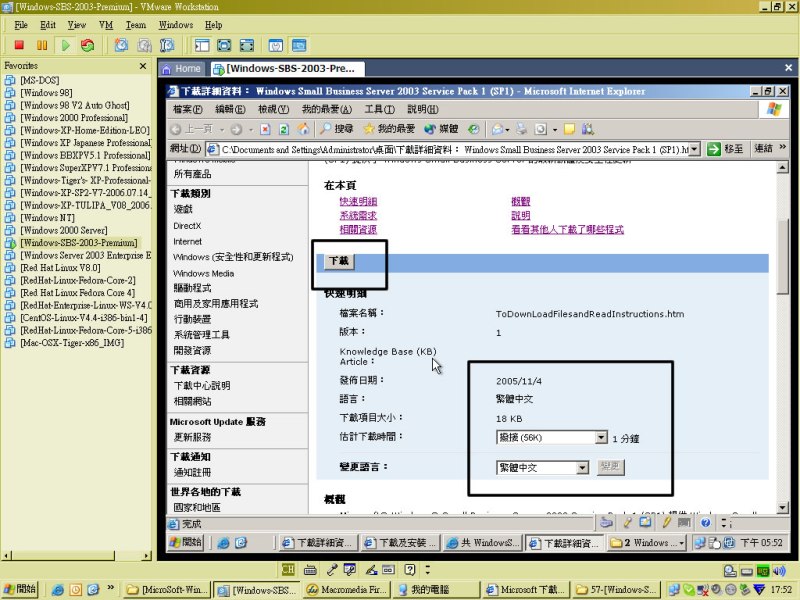
Task: Reset the VM with the restart icon
Action: (x=88, y=45)
